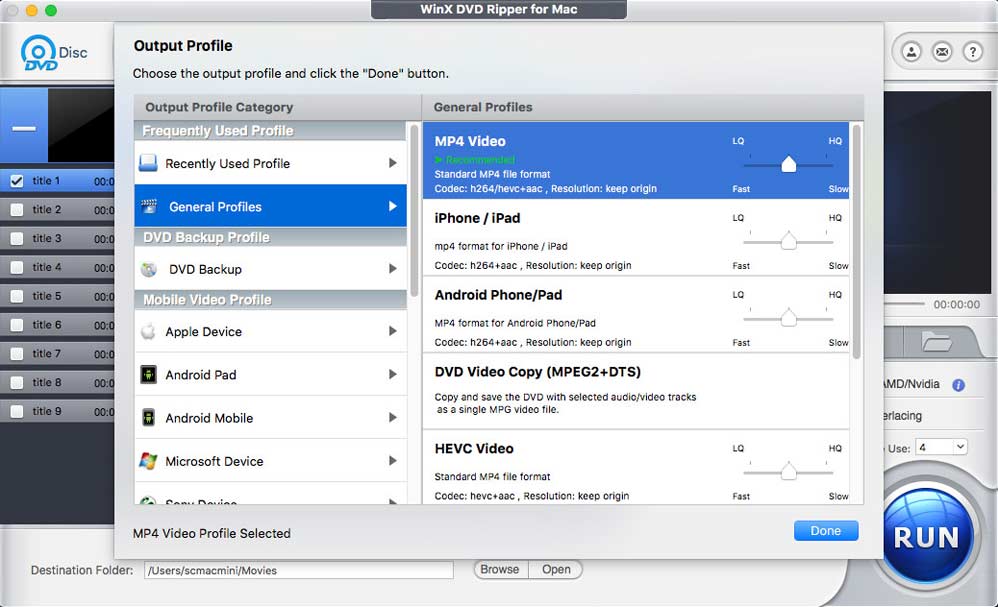This screenshot has width=998, height=607.
Task: Click the Microsoft Device Windows icon
Action: pyautogui.click(x=148, y=461)
